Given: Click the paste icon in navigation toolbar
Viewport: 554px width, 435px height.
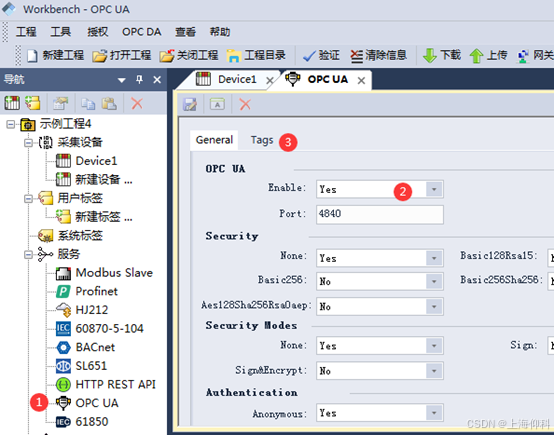Looking at the screenshot, I should 109,104.
